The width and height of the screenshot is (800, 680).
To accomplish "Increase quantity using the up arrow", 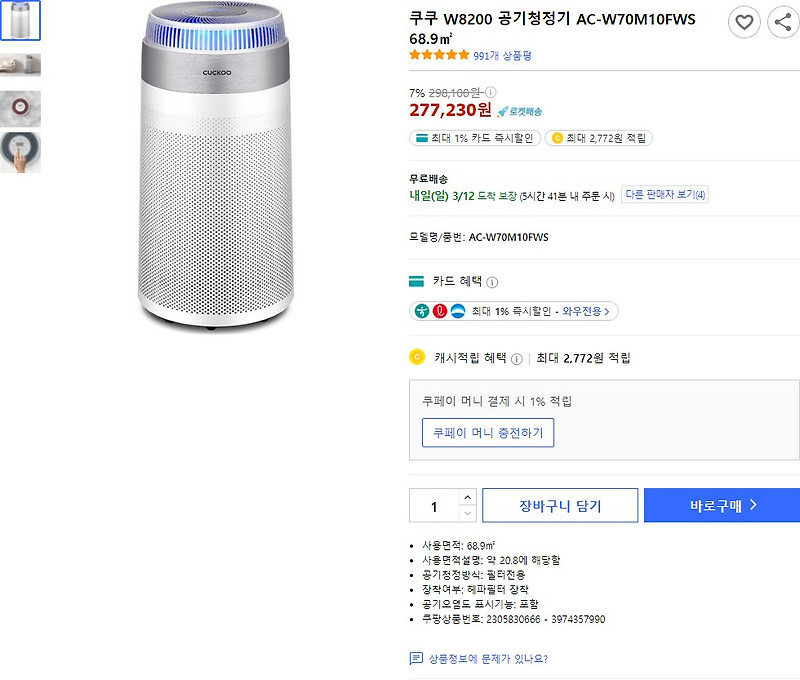I will [467, 497].
